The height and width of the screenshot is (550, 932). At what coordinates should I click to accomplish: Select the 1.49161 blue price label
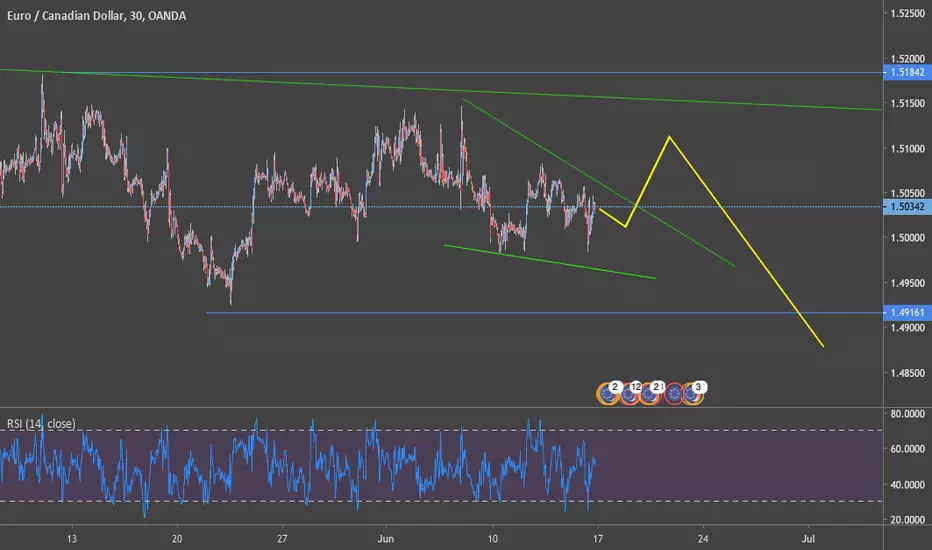tap(907, 313)
